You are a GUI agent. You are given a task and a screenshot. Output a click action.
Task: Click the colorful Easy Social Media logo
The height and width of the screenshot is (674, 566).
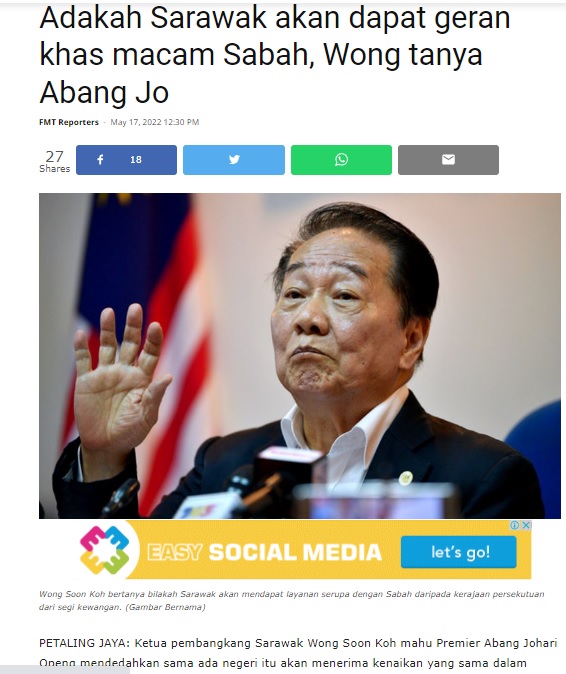[x=104, y=550]
